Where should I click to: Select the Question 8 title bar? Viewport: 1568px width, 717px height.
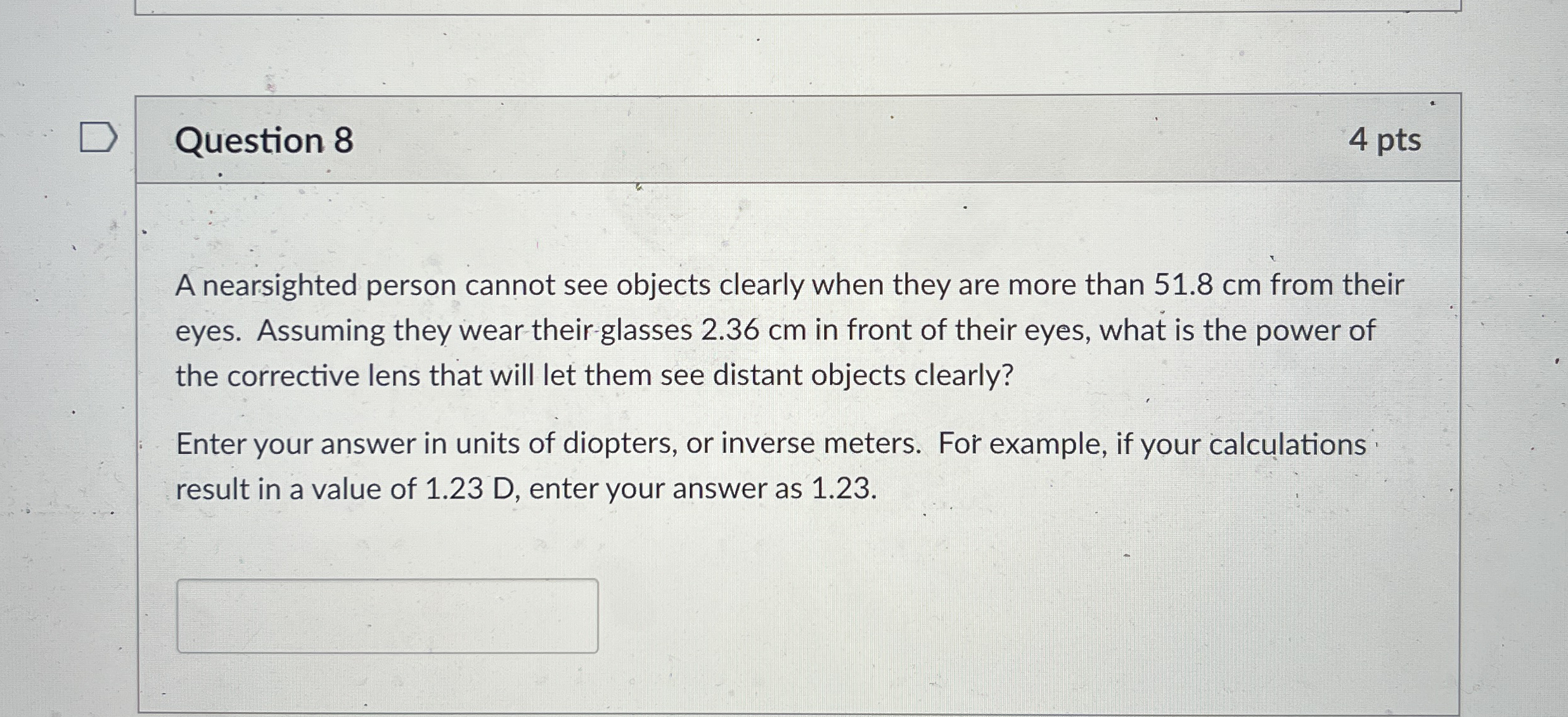pyautogui.click(x=264, y=141)
